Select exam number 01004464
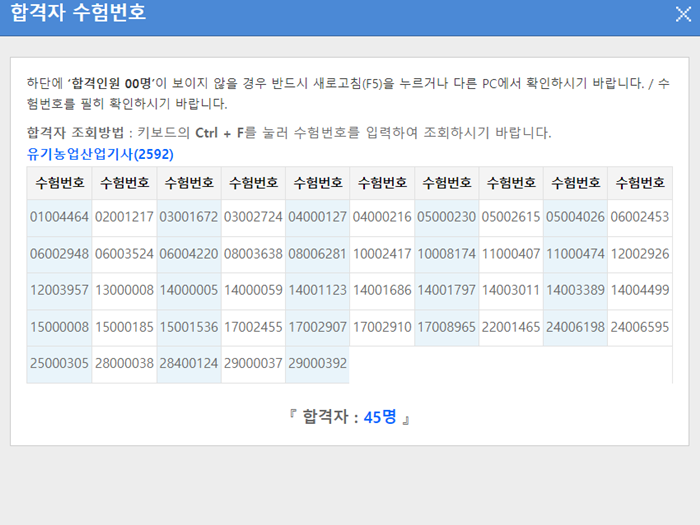The width and height of the screenshot is (700, 525). coord(59,217)
